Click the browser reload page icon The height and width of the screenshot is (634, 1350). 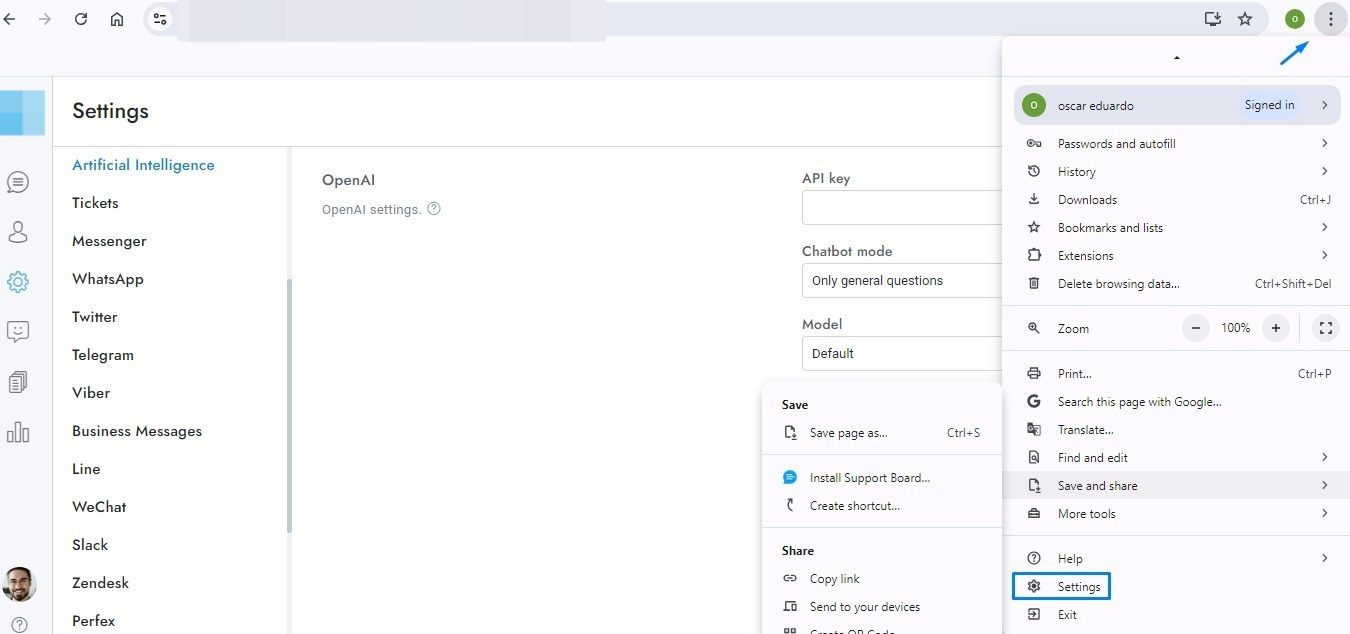[81, 19]
